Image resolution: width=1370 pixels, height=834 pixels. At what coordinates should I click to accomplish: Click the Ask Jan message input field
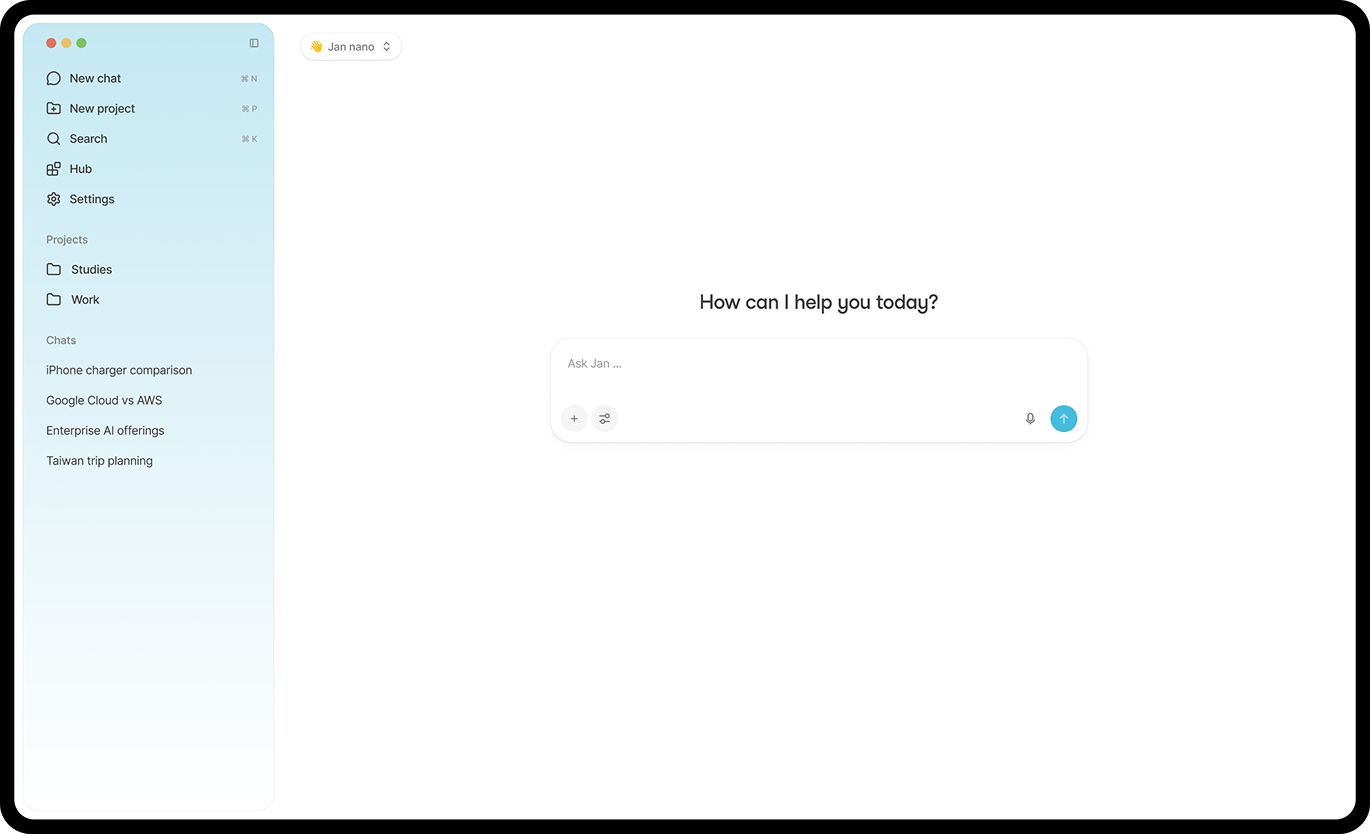tap(818, 363)
